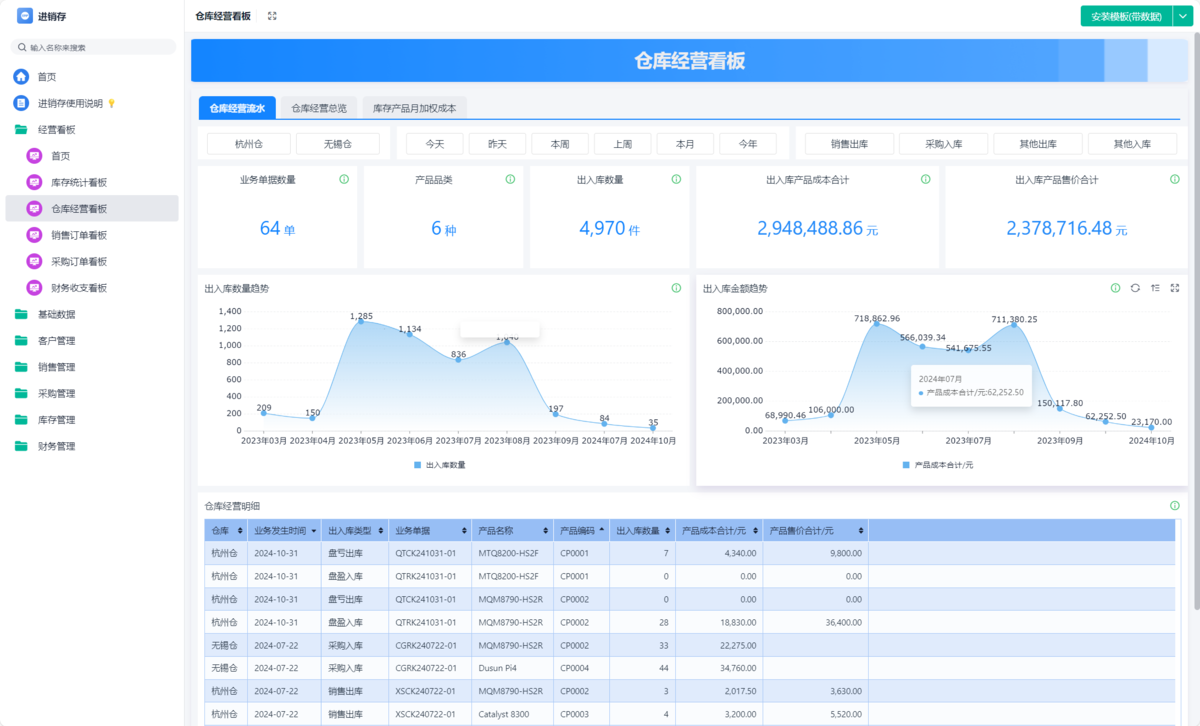The image size is (1200, 726).
Task: Toggle the 杭州仓 warehouse filter
Action: pos(249,144)
